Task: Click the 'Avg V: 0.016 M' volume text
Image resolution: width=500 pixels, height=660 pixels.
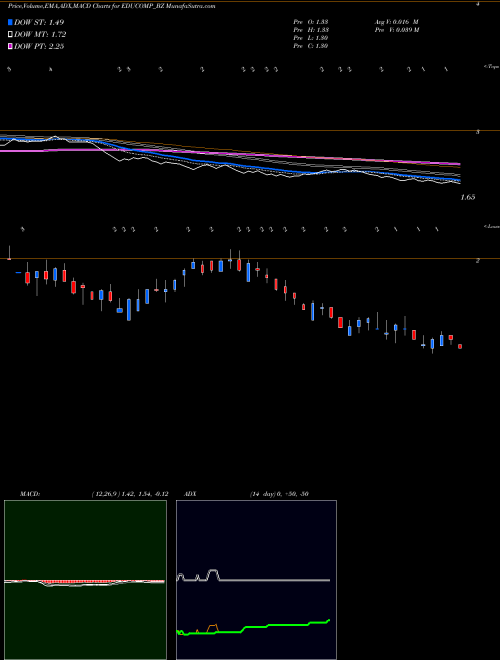Action: click(x=396, y=22)
